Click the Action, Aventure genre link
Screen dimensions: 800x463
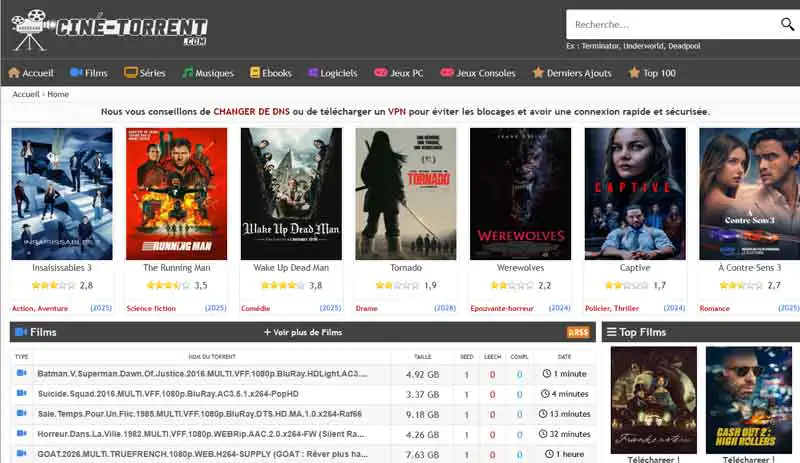click(x=40, y=308)
